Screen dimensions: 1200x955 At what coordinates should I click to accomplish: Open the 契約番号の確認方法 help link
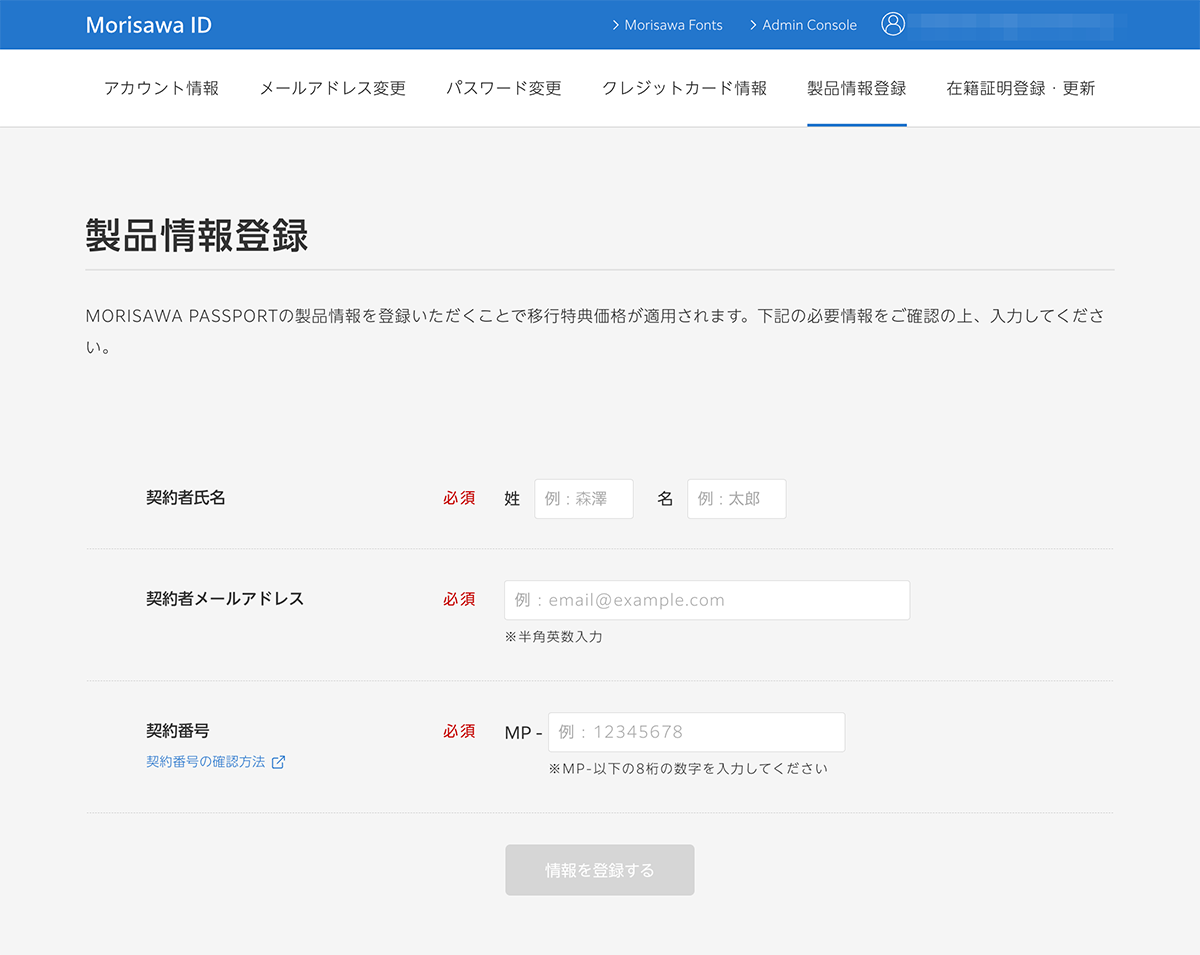coord(206,762)
